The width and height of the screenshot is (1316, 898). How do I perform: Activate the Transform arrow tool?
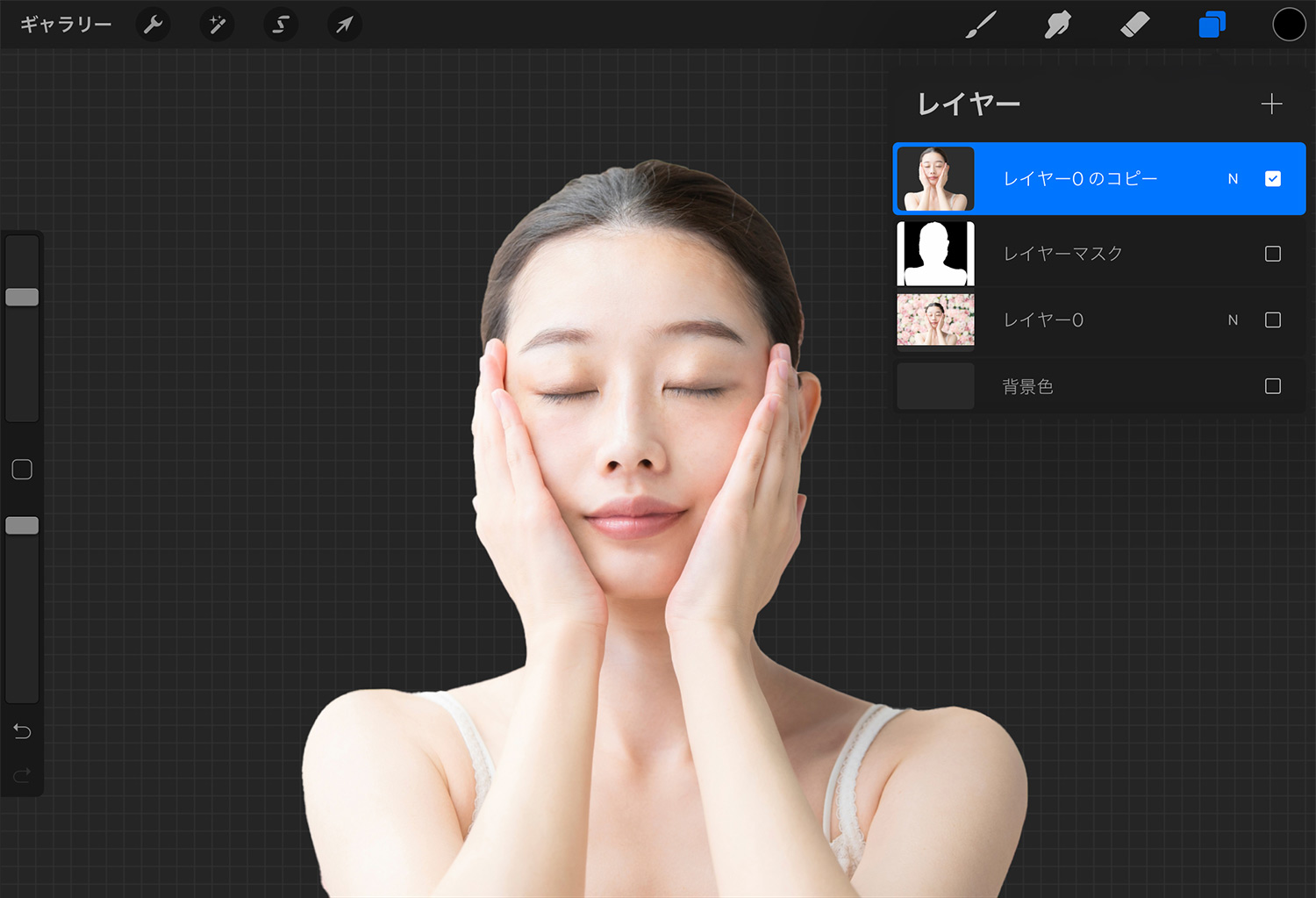pos(345,25)
